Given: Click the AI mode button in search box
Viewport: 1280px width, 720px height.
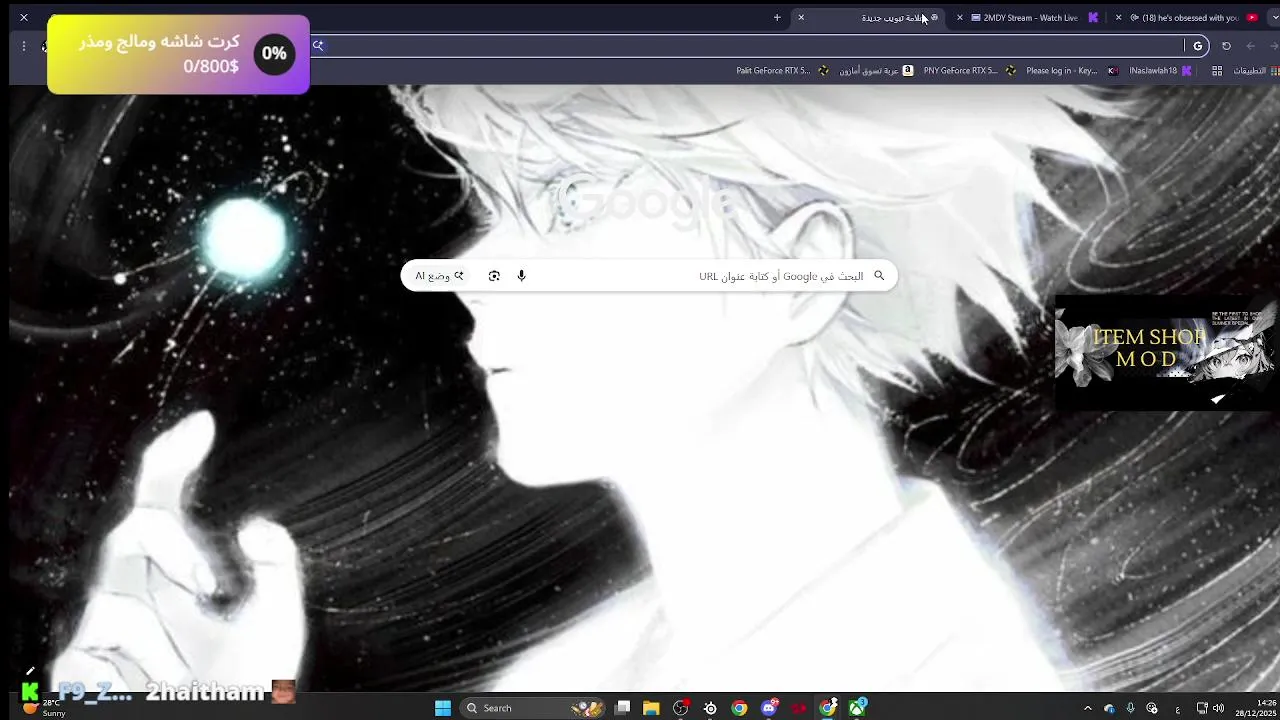Looking at the screenshot, I should tap(440, 276).
